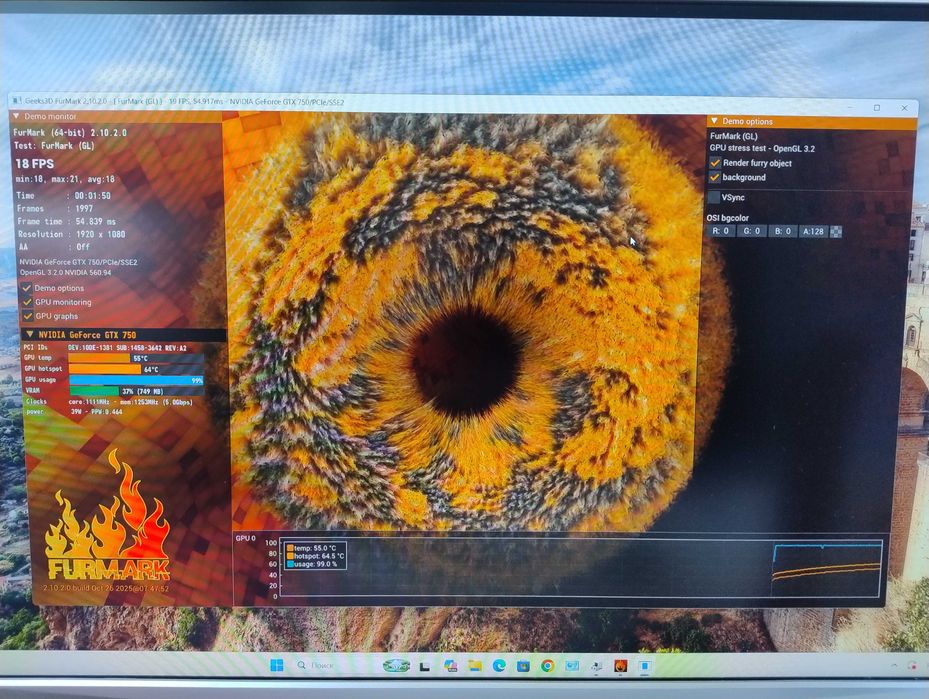Viewport: 929px width, 699px height.
Task: Toggle the GPU graphs checkbox
Action: coord(27,316)
